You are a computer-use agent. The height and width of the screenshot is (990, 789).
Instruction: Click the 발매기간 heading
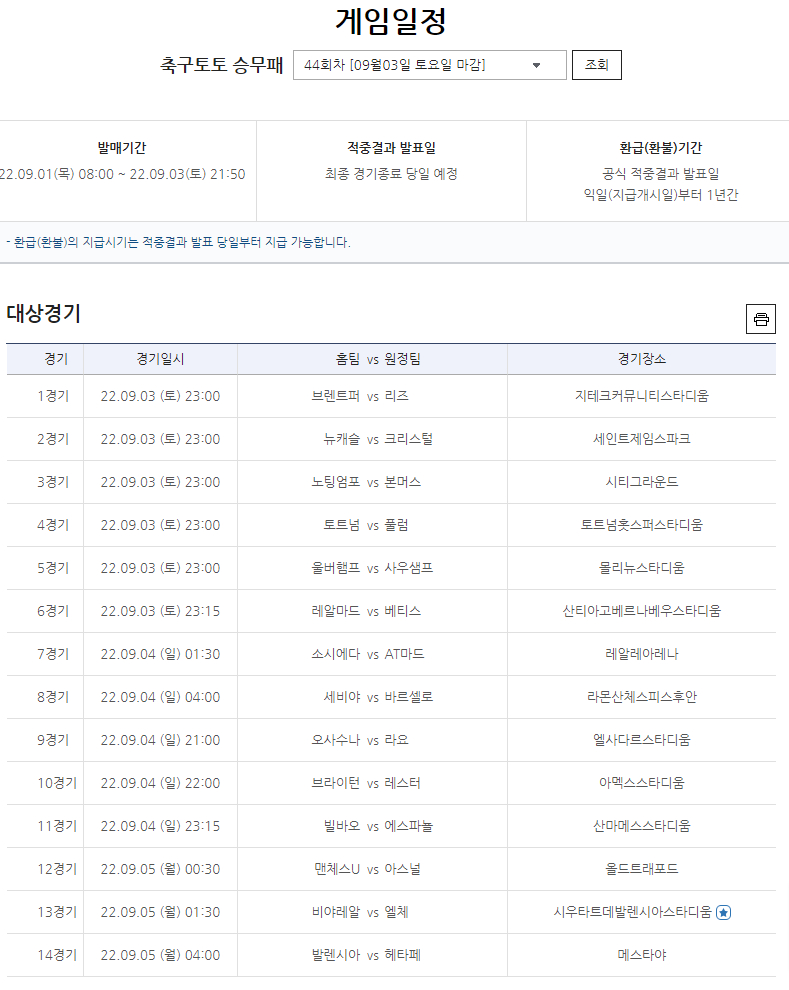click(121, 148)
